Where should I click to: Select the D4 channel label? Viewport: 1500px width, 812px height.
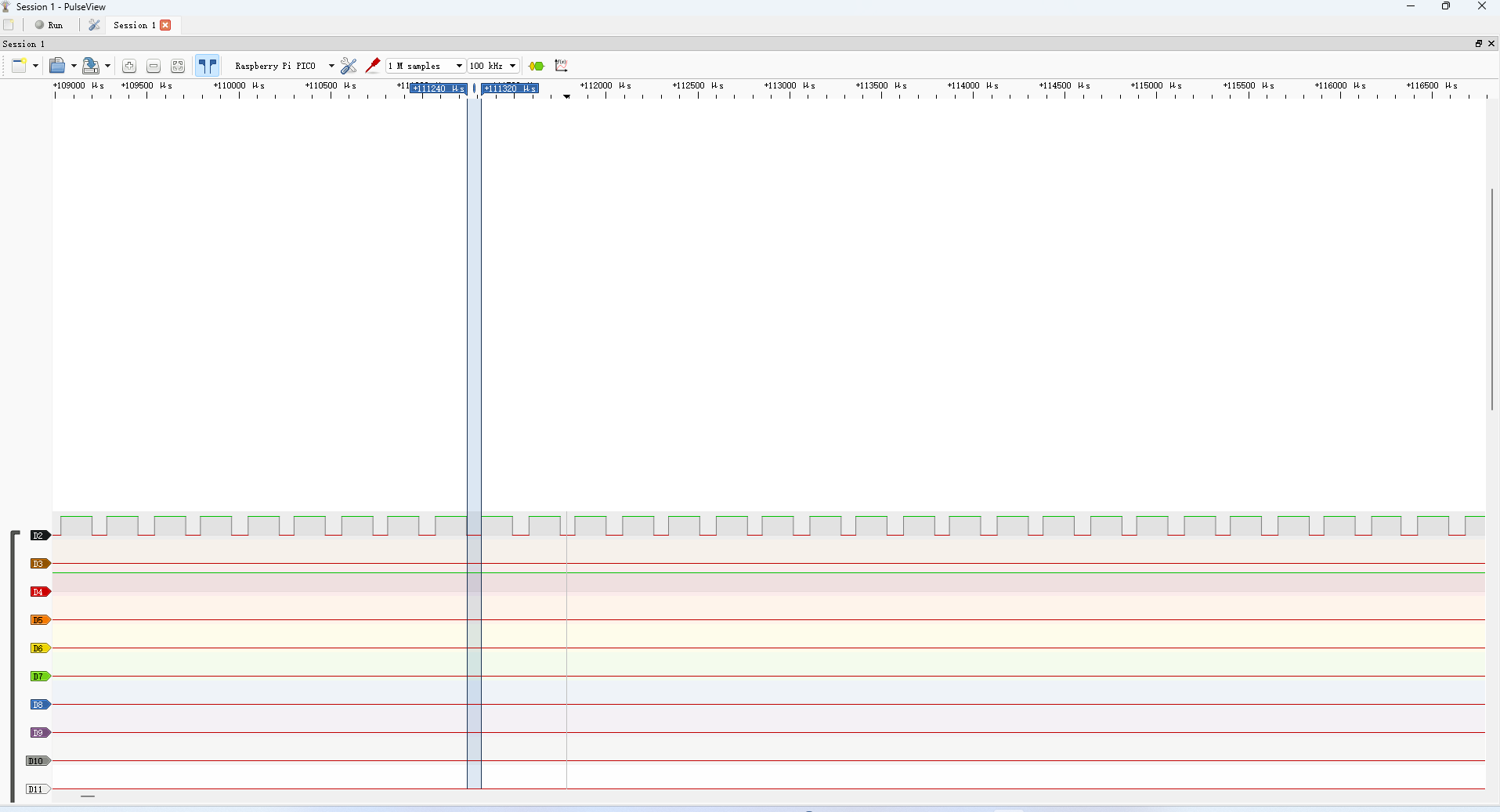point(40,592)
